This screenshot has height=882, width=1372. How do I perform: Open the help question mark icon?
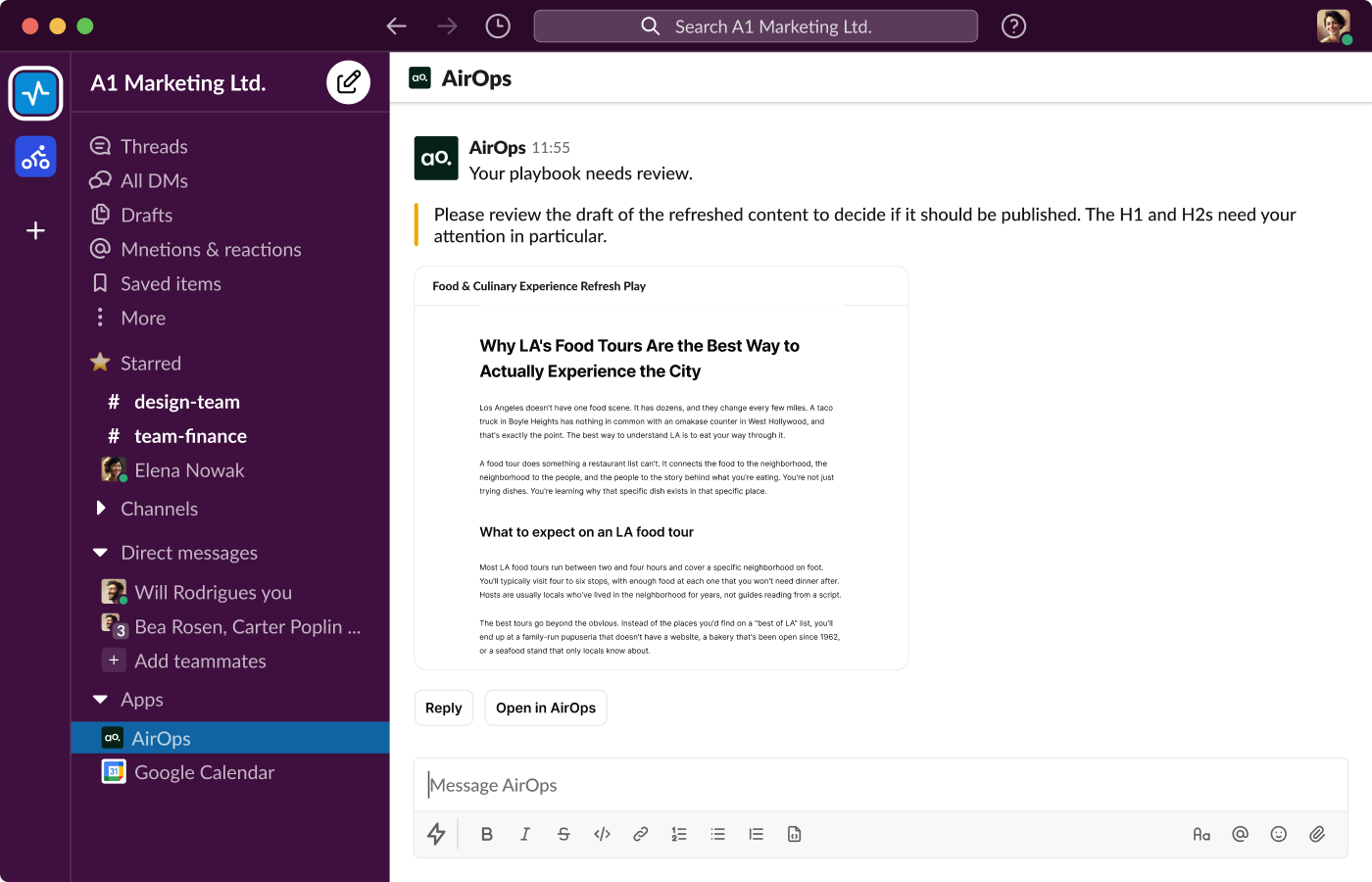click(x=1013, y=25)
